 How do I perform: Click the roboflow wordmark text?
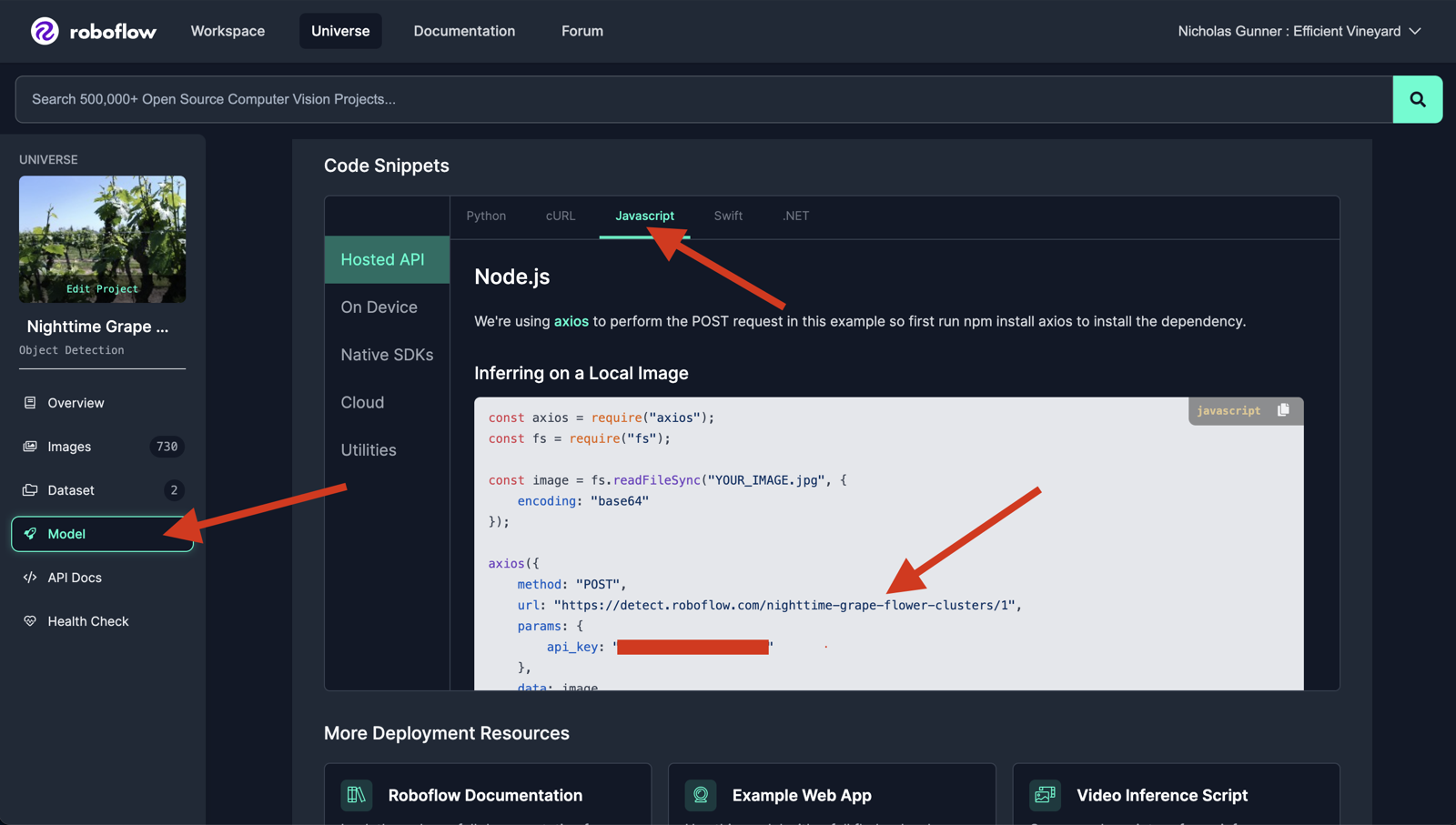pyautogui.click(x=113, y=32)
